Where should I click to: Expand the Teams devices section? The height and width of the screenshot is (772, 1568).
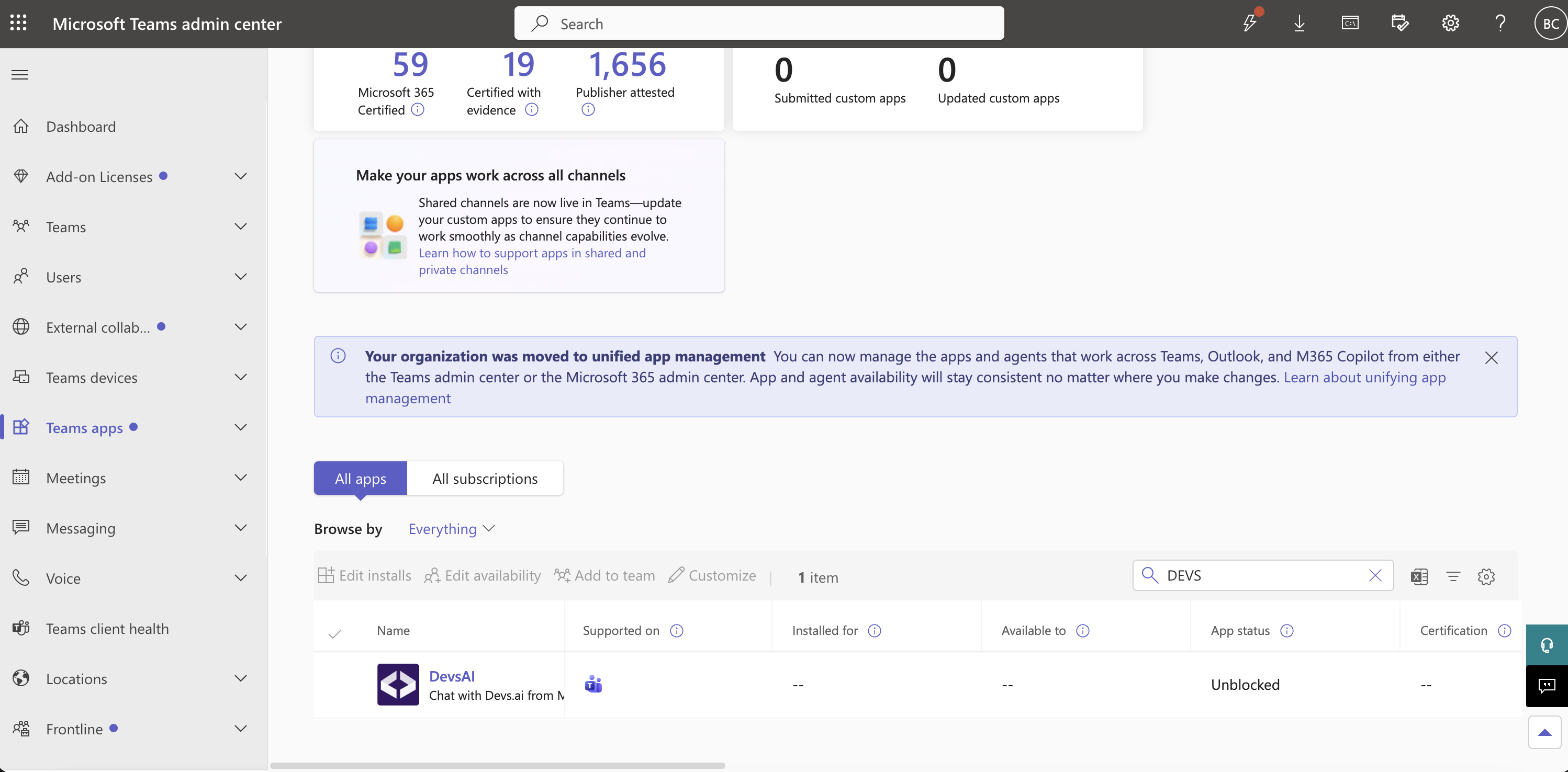click(241, 377)
